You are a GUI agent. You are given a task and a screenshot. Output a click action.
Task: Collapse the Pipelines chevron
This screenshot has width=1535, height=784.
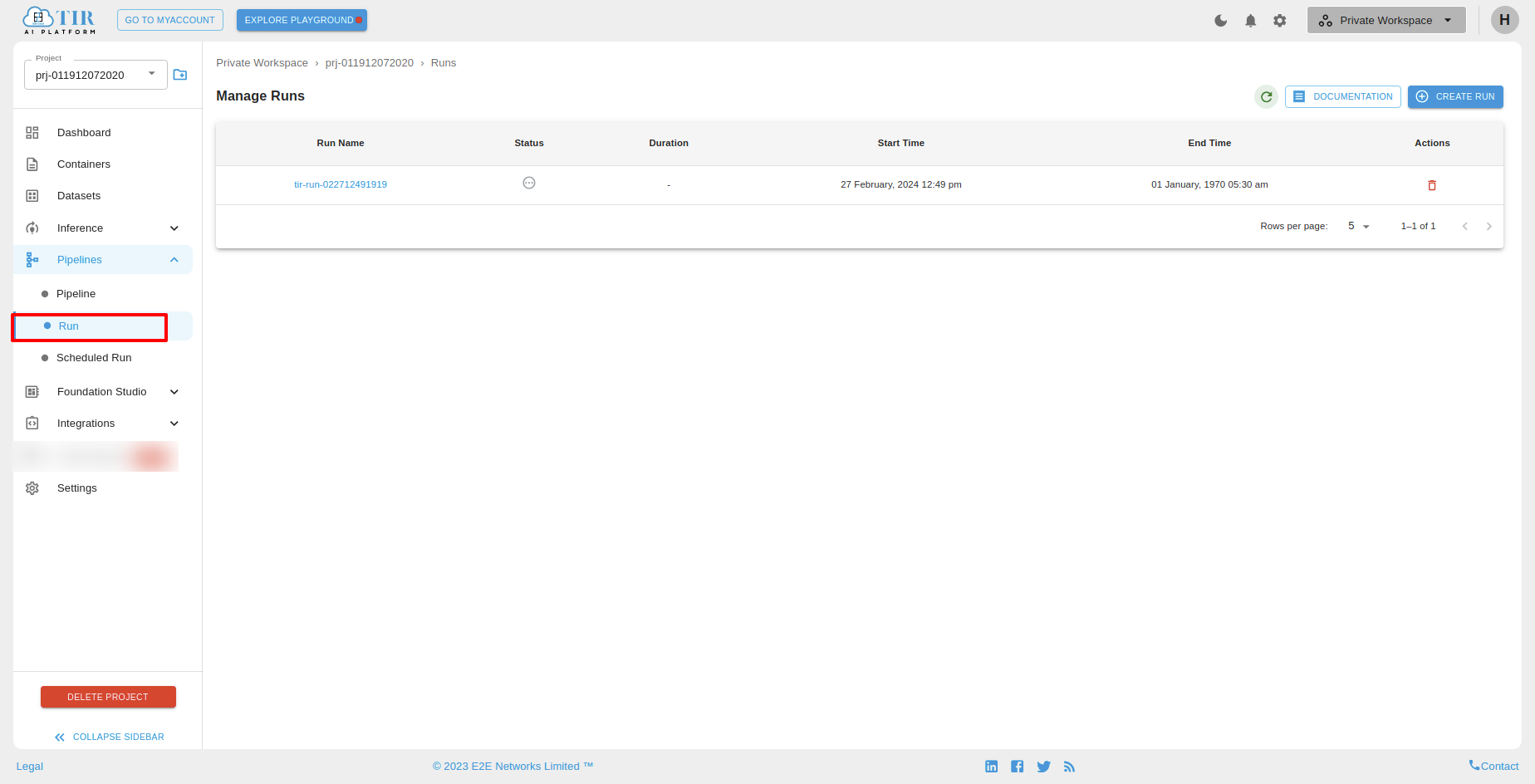174,260
